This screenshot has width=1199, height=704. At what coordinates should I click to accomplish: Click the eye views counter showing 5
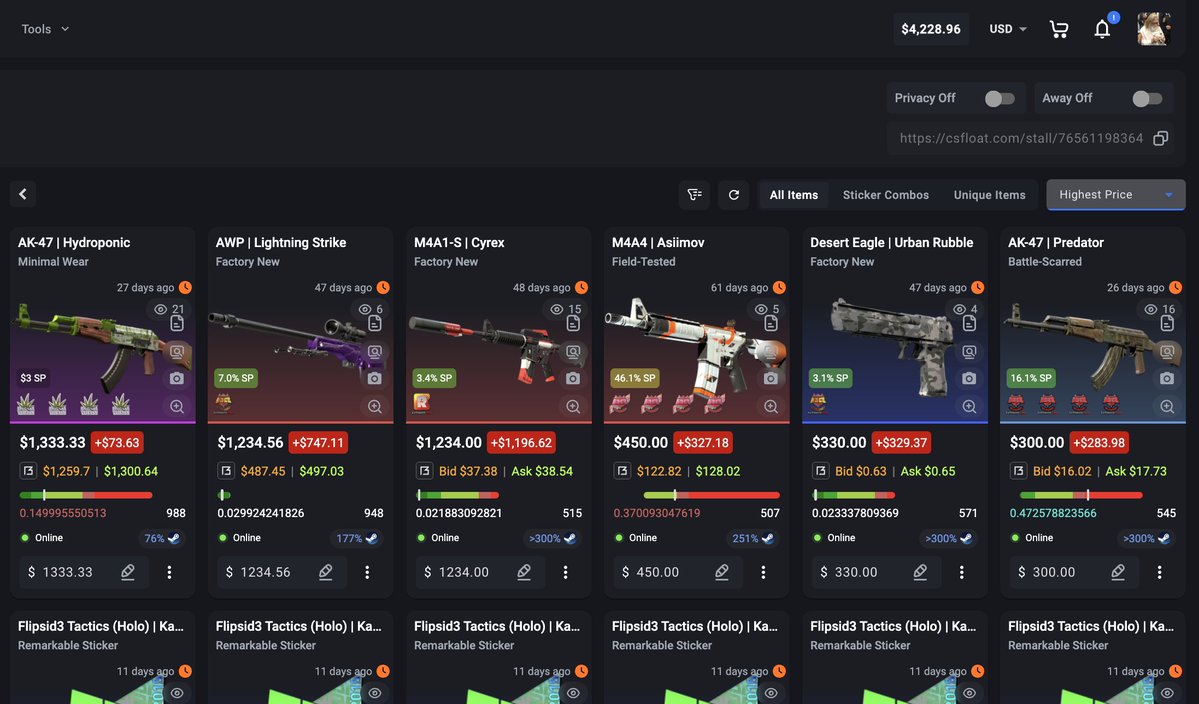pos(767,309)
